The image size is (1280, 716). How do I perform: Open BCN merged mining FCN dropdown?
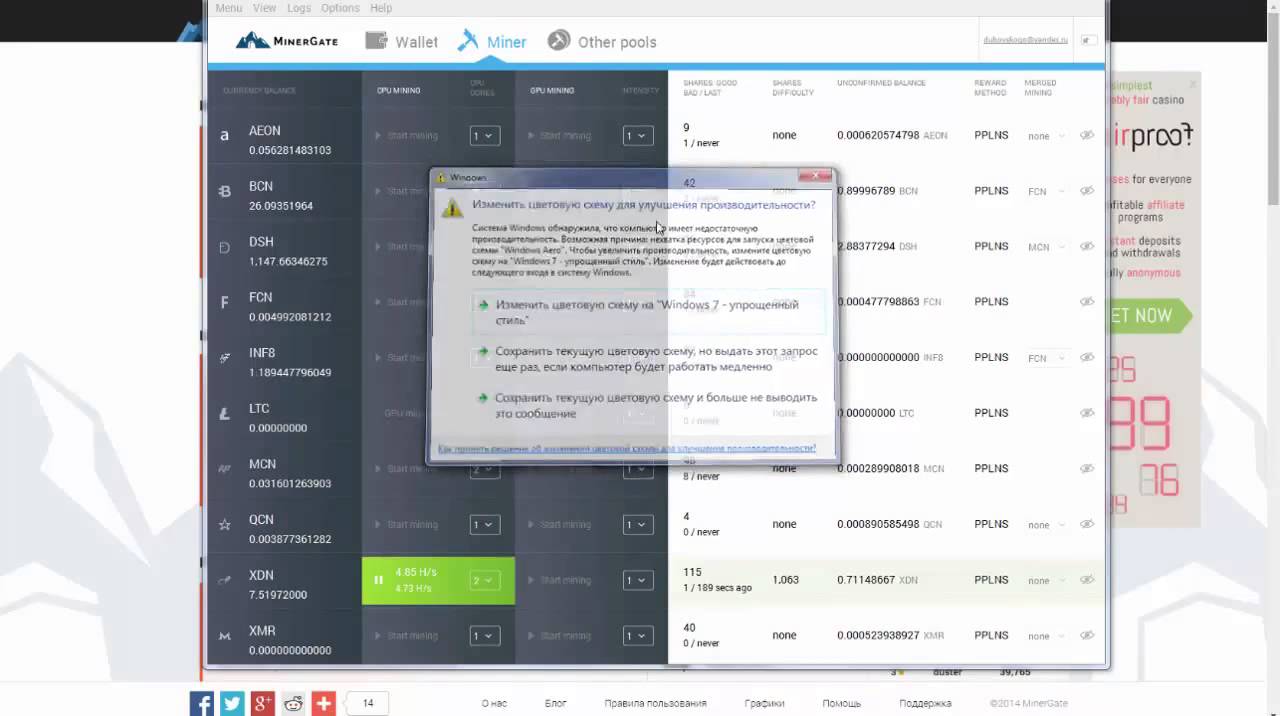point(1046,191)
